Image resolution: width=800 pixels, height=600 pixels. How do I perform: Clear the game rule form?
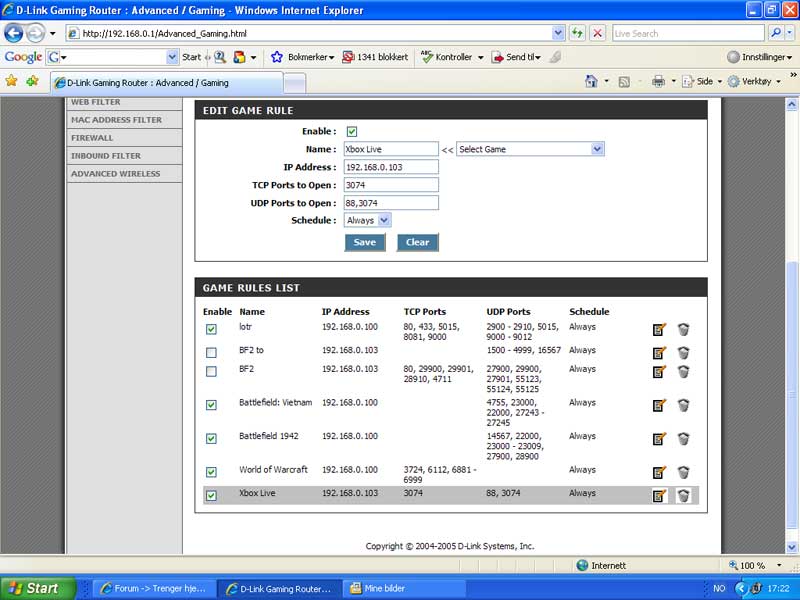tap(417, 242)
